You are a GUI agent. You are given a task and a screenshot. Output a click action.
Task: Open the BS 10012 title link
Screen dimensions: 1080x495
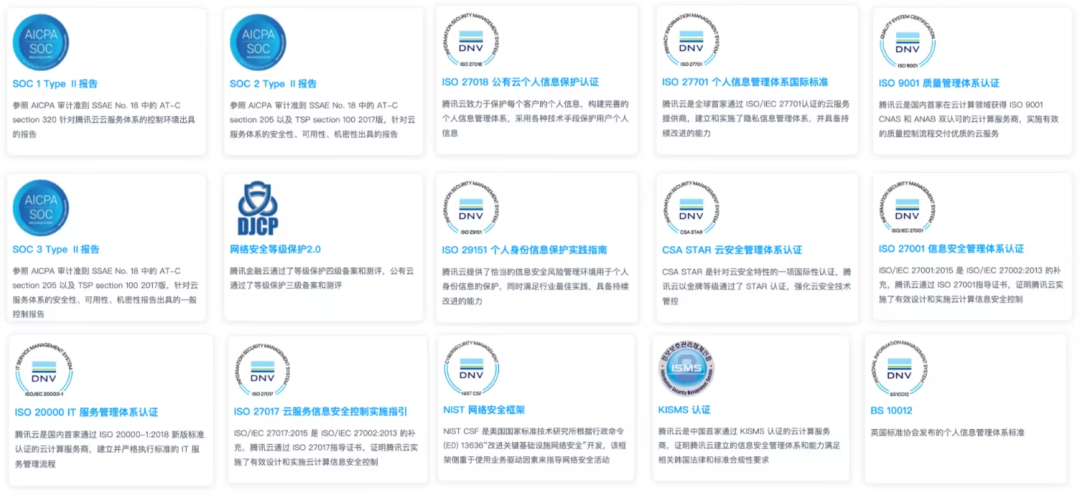click(x=891, y=411)
